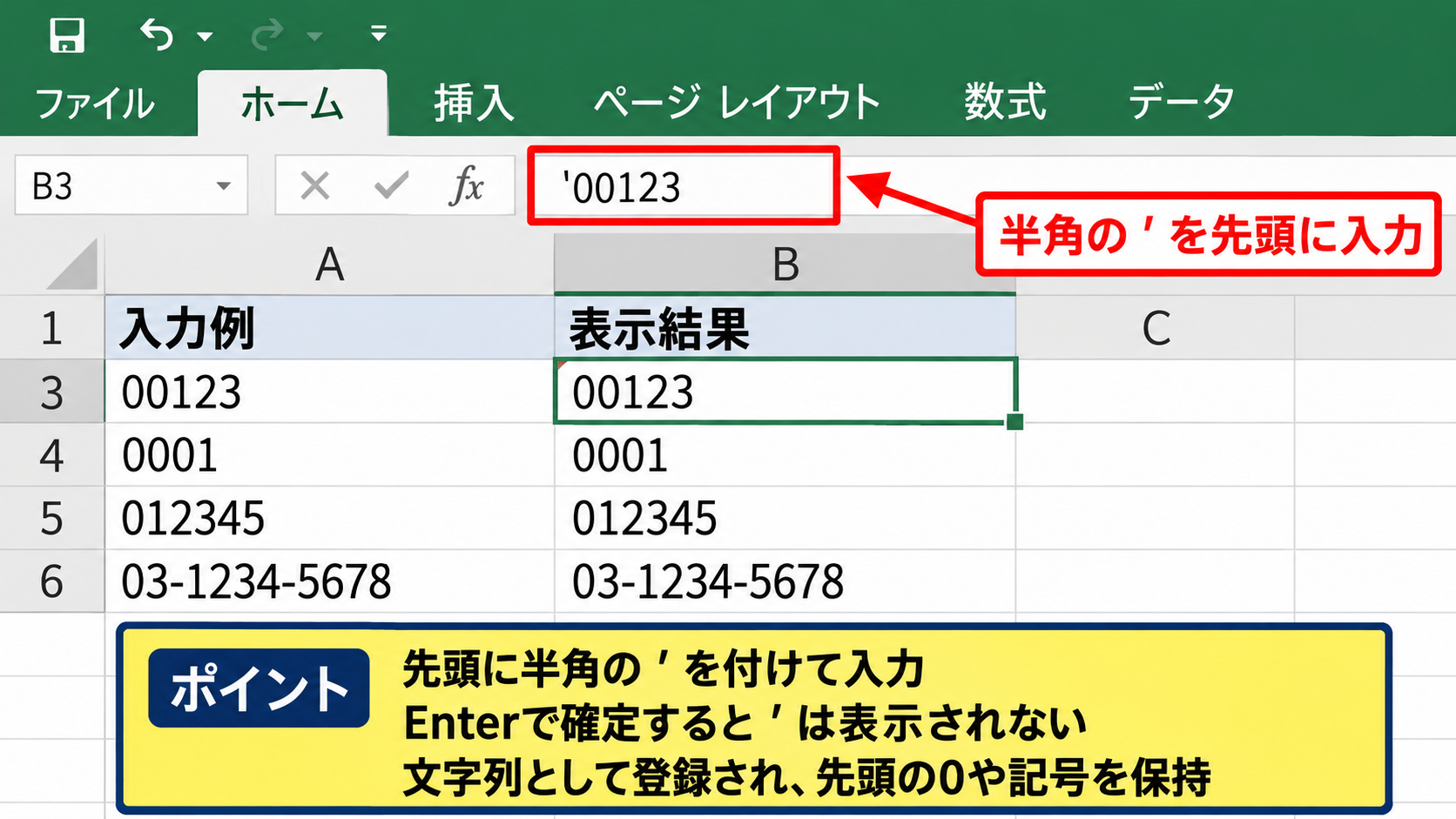1456x819 pixels.
Task: Select column A header
Action: pyautogui.click(x=329, y=265)
